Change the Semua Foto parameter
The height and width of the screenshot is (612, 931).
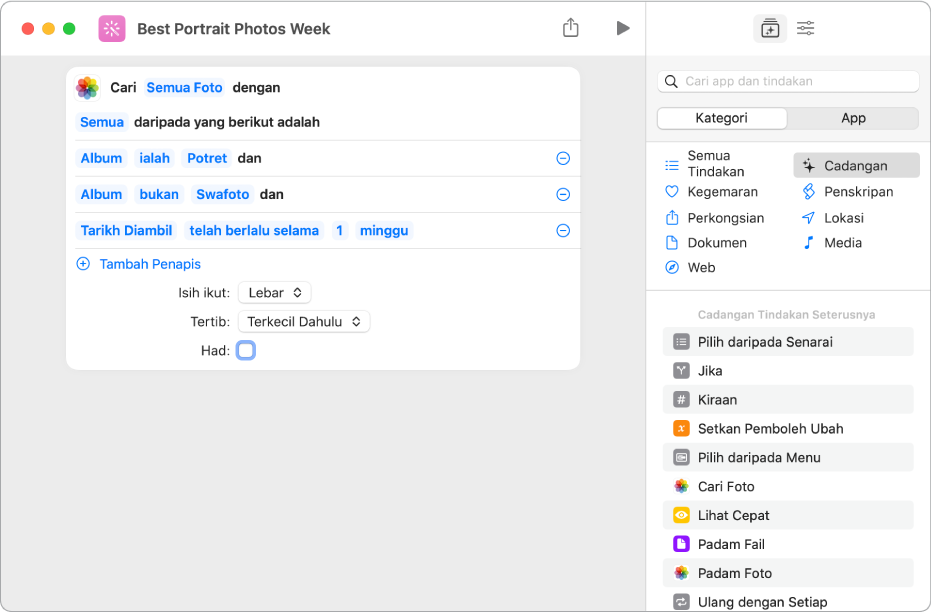184,88
